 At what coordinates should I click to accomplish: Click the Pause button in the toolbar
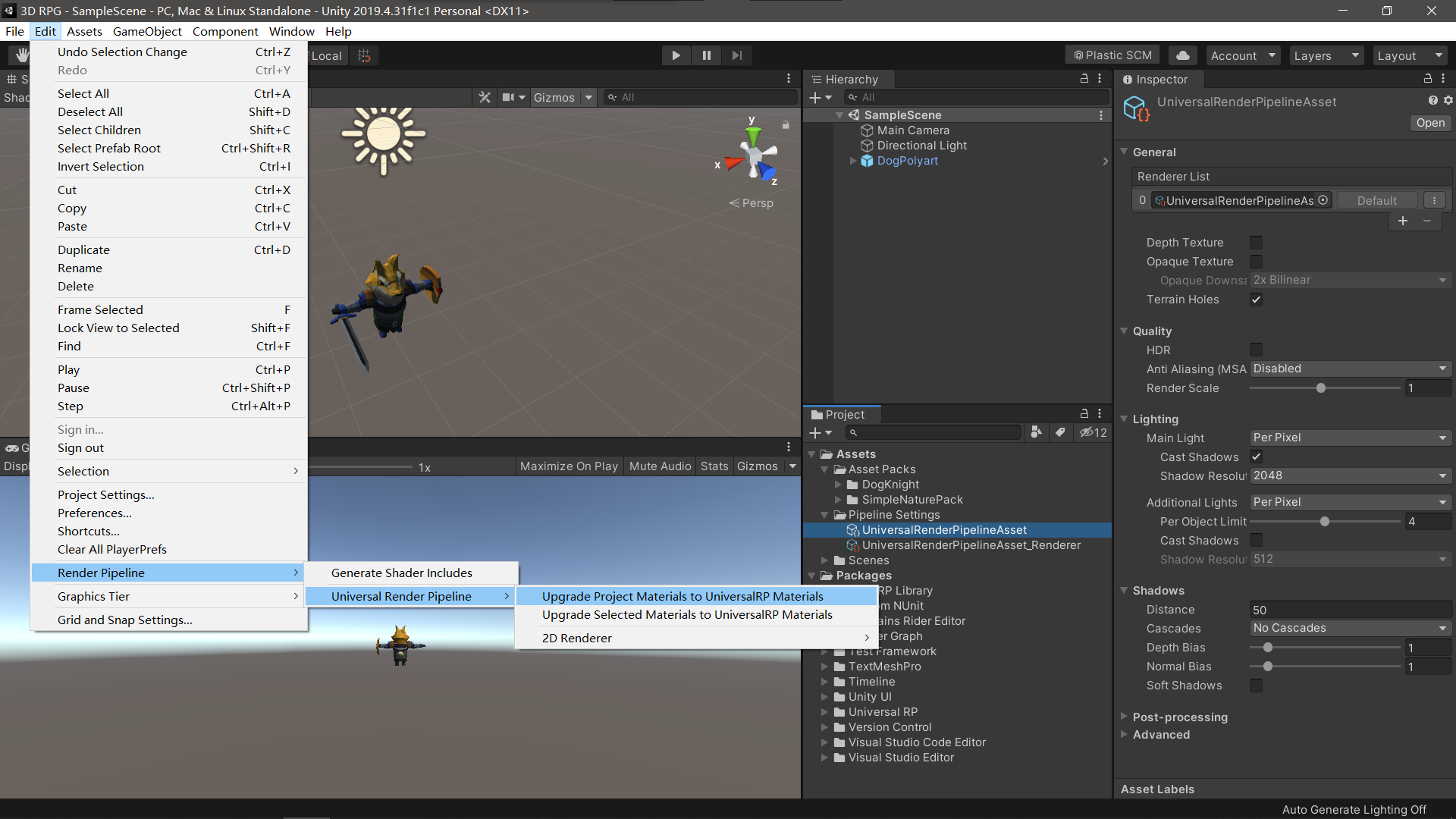click(x=706, y=55)
